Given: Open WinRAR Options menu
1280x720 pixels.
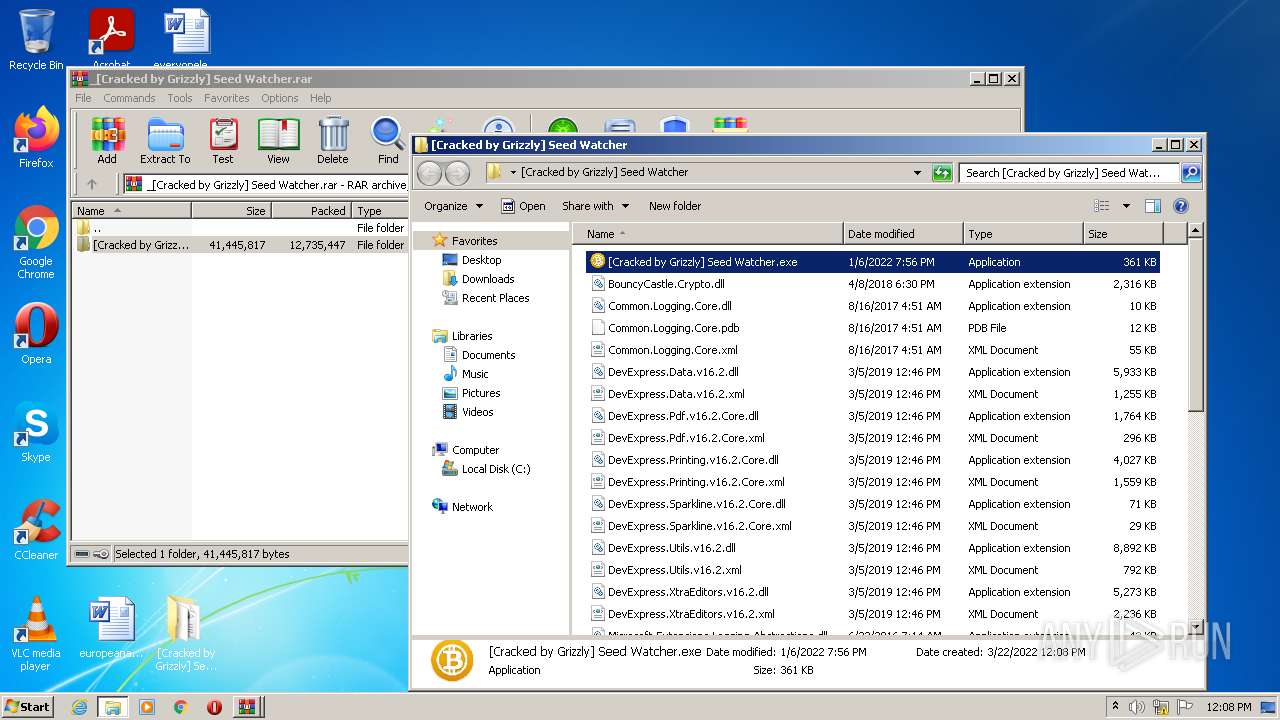Looking at the screenshot, I should point(280,98).
